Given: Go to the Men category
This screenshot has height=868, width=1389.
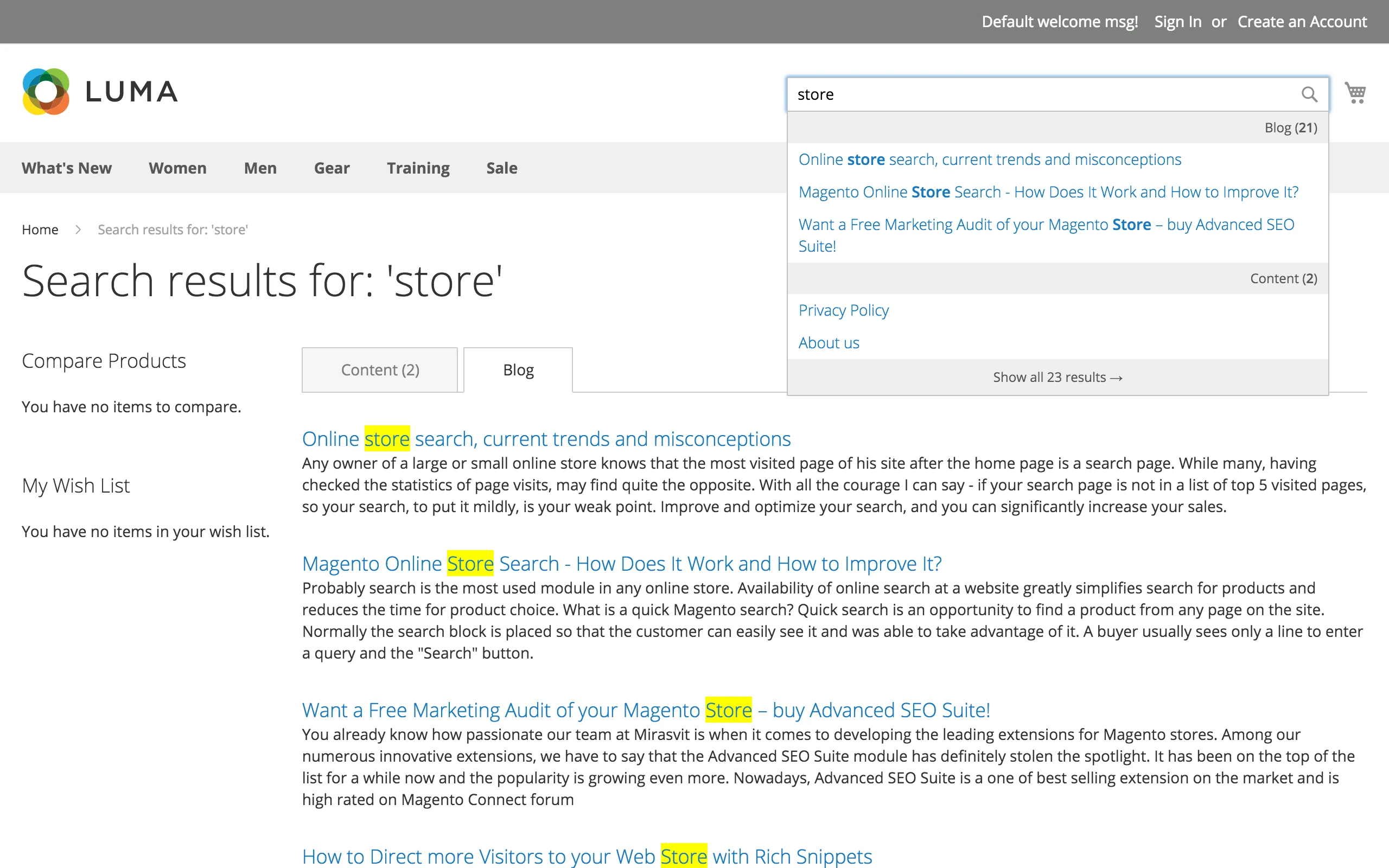Looking at the screenshot, I should tap(260, 168).
